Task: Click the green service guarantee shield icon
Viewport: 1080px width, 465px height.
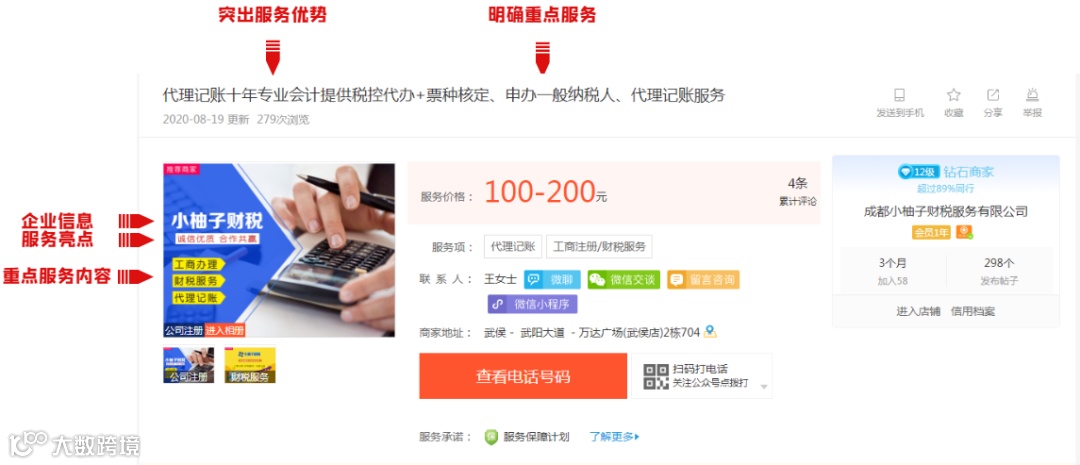Action: 491,437
